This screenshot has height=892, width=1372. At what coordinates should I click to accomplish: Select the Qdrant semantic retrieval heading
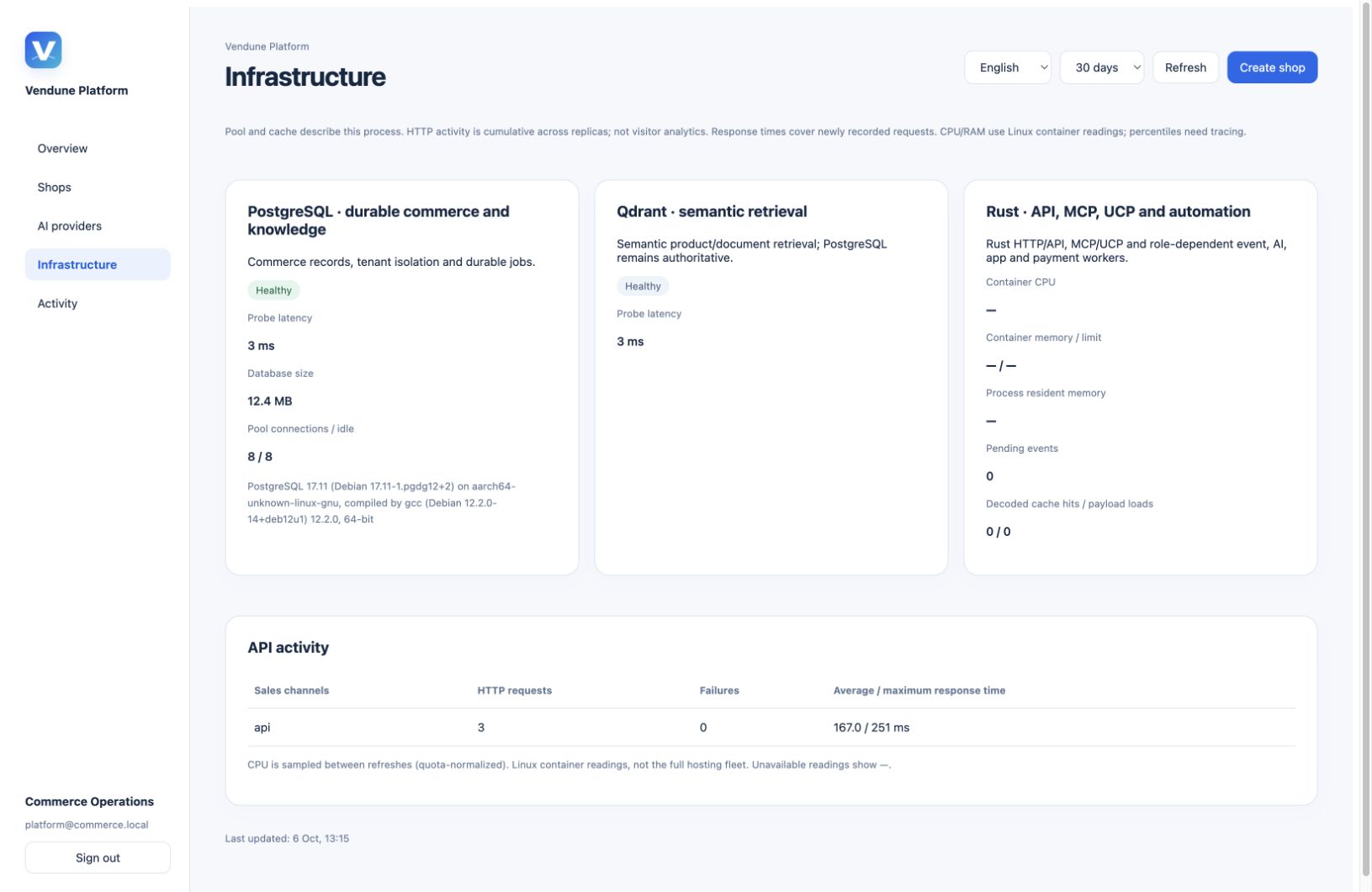pos(712,211)
